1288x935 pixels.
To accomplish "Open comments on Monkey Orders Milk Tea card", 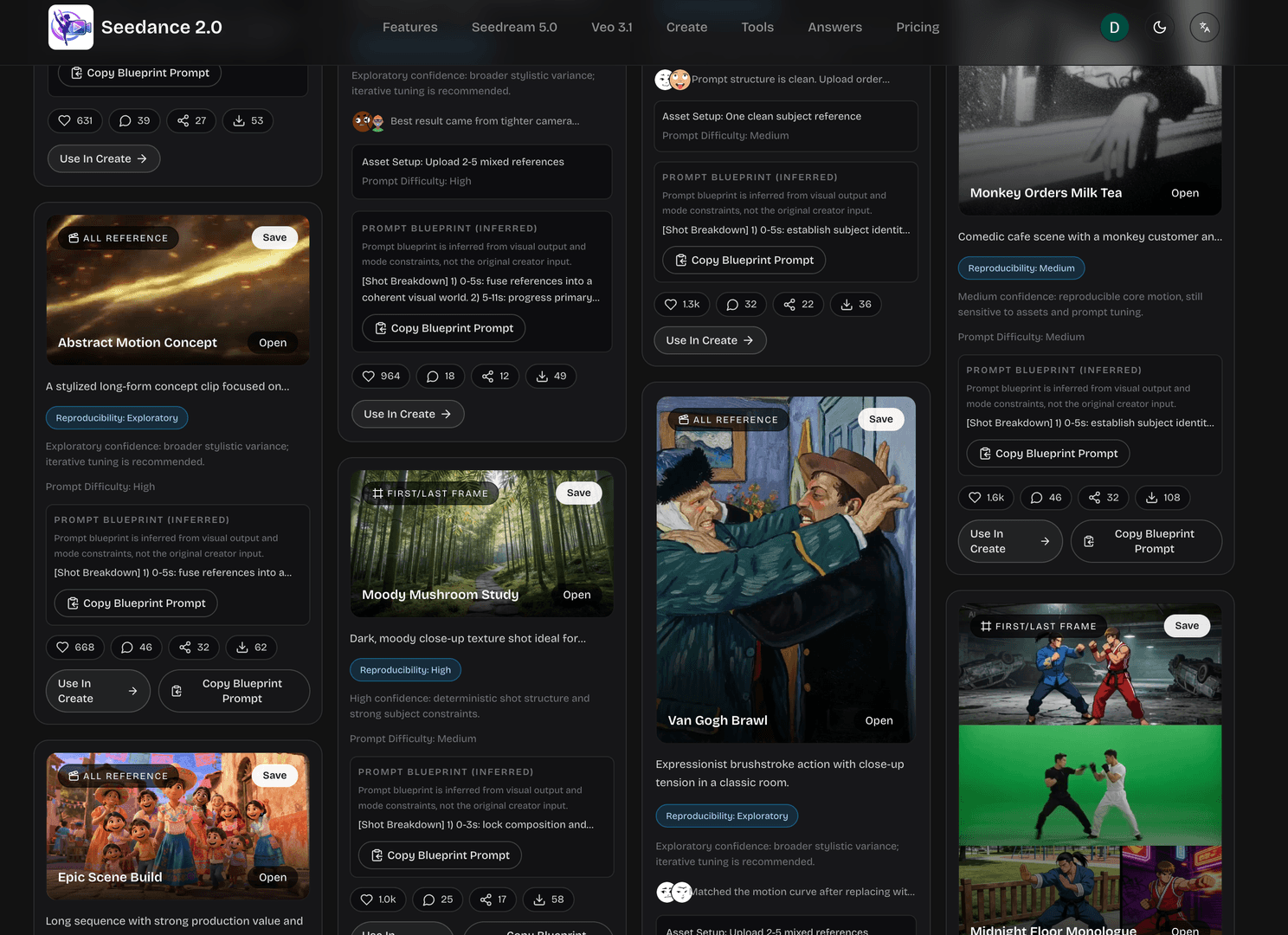I will [1046, 497].
